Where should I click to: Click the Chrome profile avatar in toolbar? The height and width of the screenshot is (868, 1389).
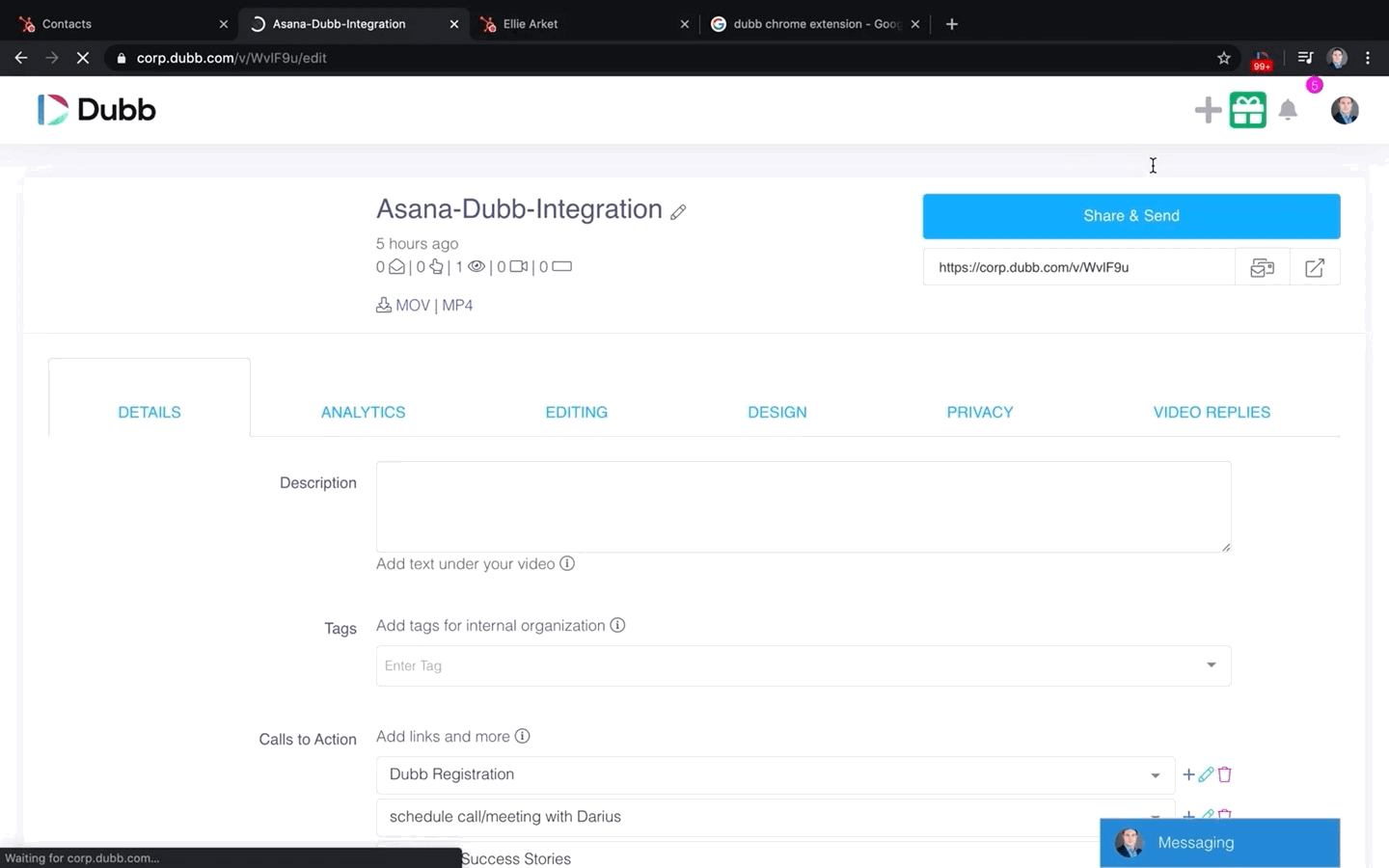pos(1337,58)
